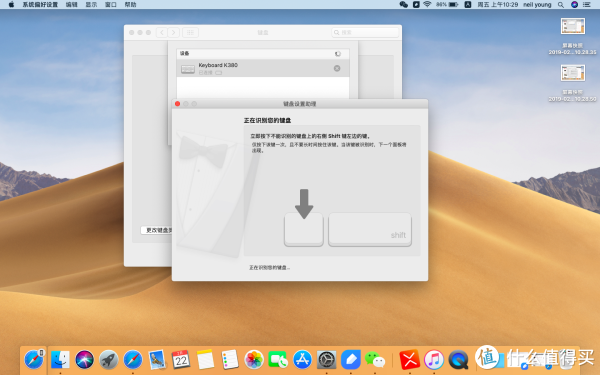Open Launchpad rocket icon in dock
This screenshot has width=600, height=375.
coord(109,360)
